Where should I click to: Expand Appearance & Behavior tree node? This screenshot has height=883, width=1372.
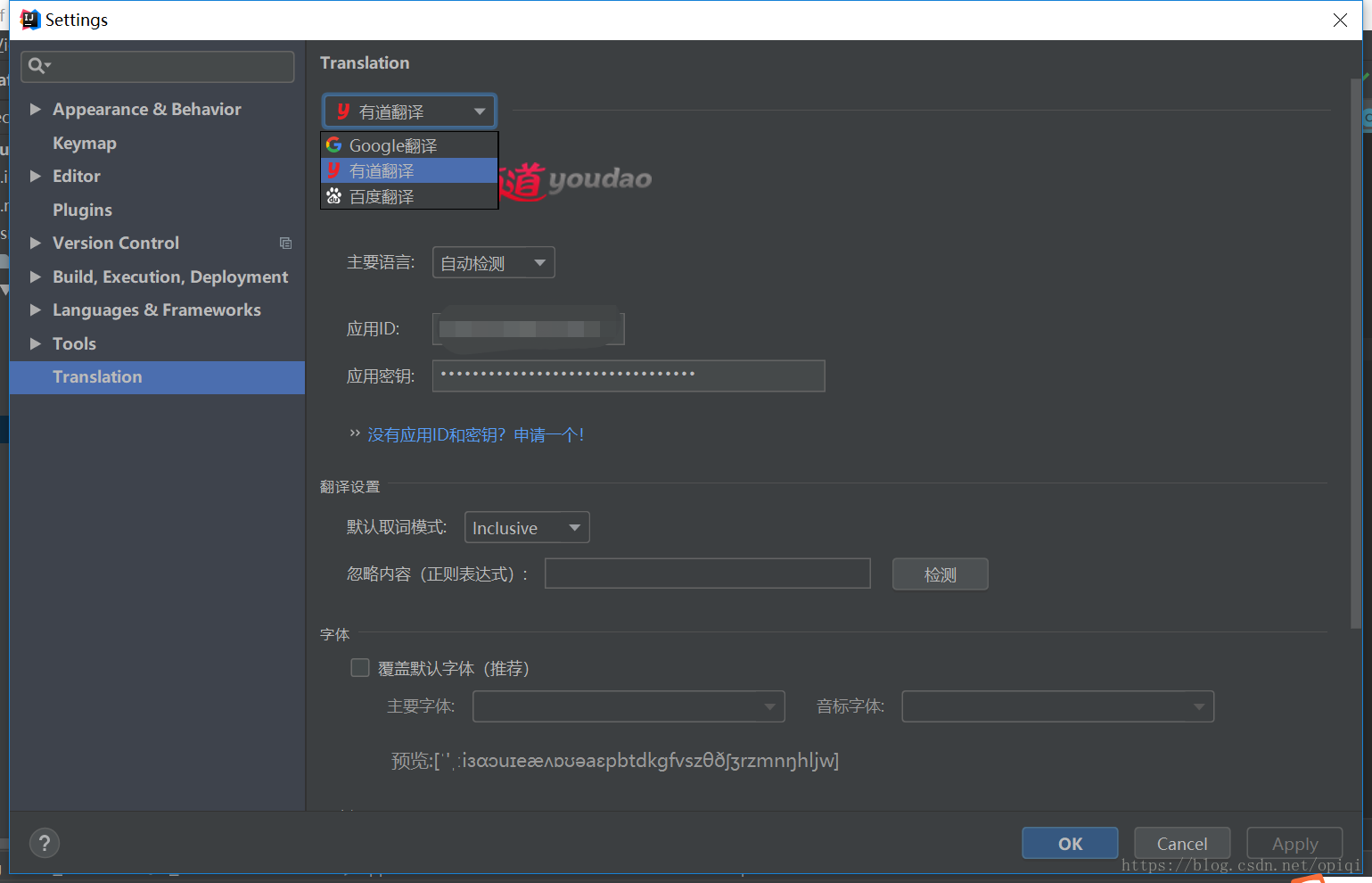coord(36,109)
